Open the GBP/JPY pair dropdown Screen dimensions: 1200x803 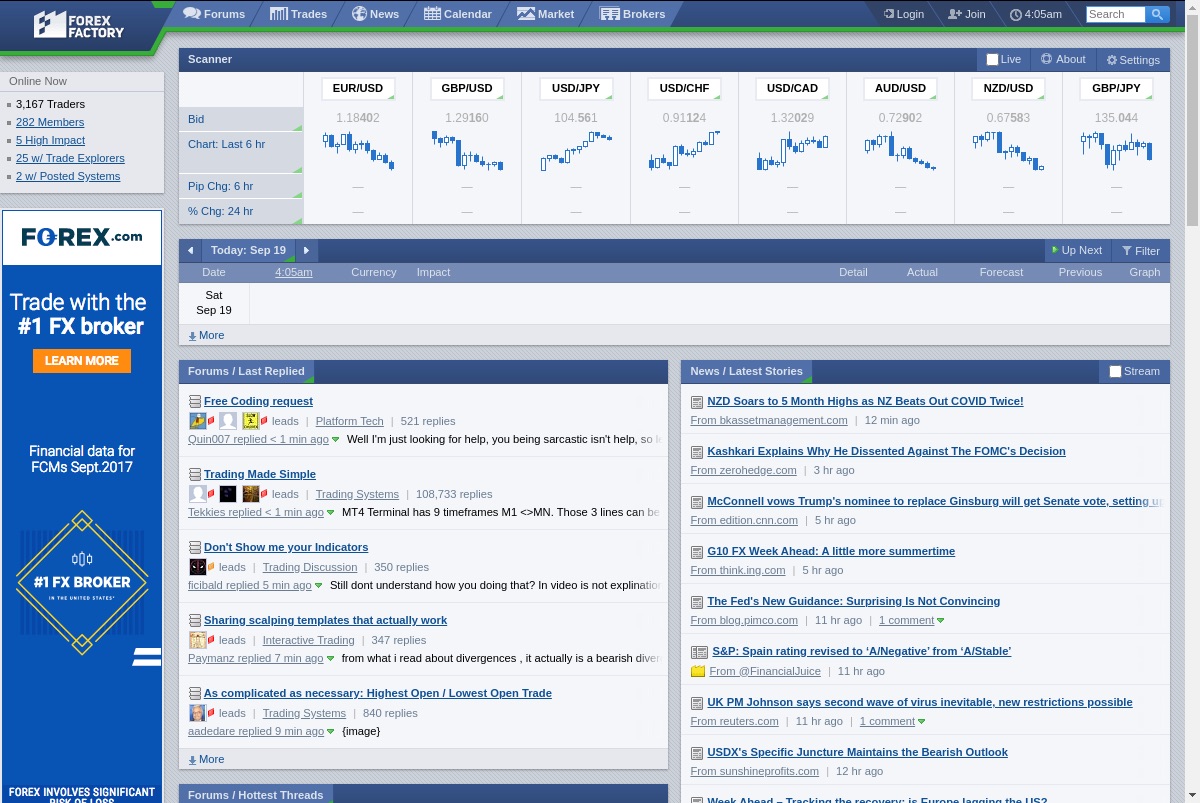coord(1117,88)
